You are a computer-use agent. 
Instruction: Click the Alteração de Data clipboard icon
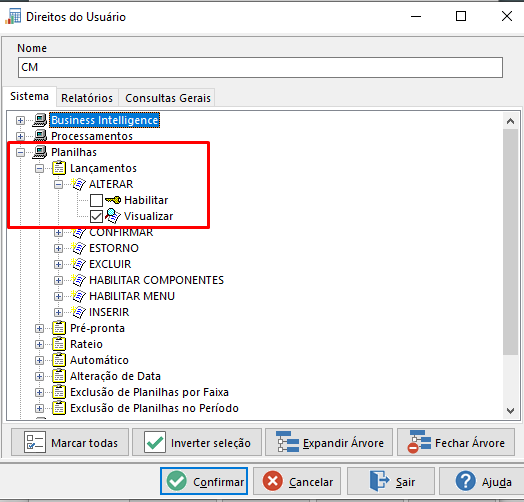pos(59,376)
